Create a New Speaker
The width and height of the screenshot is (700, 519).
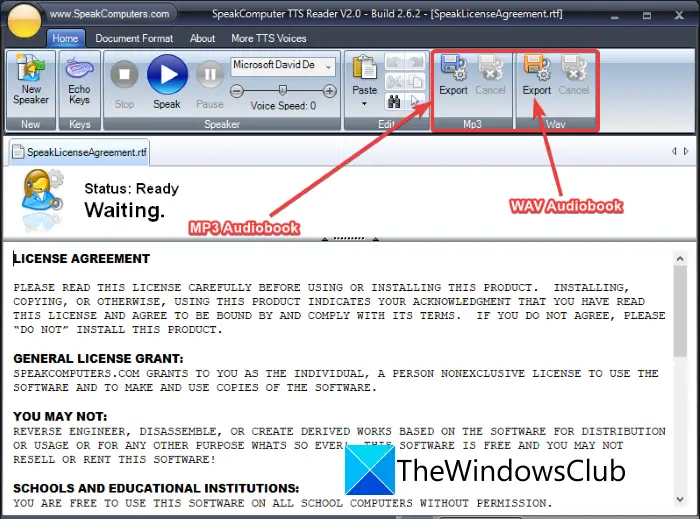tap(31, 80)
